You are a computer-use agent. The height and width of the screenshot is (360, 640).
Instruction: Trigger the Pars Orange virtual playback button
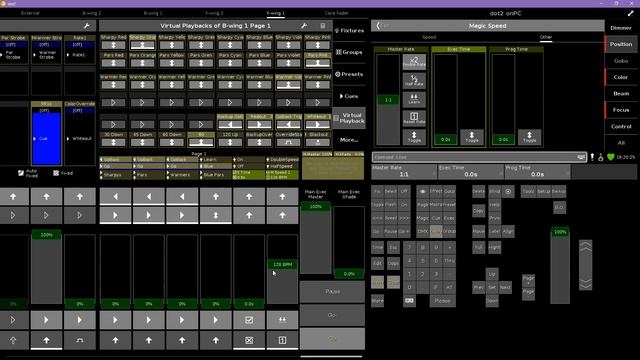tap(142, 63)
